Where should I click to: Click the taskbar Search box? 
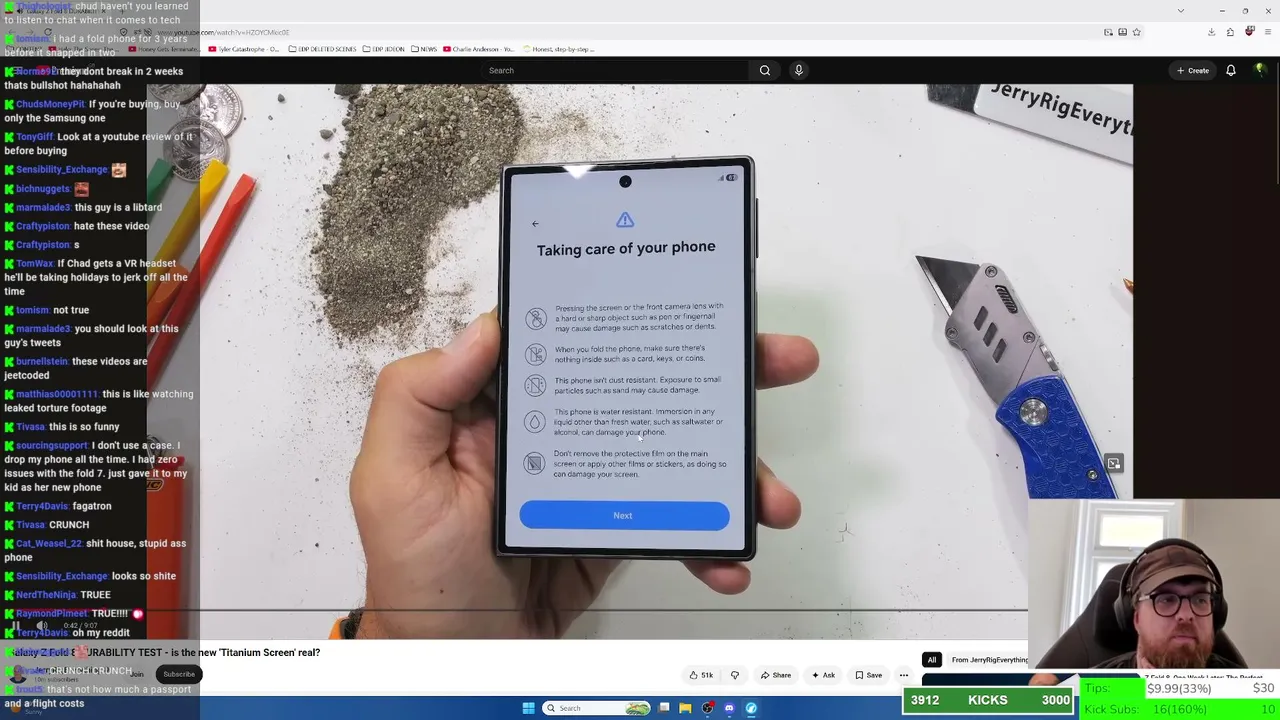tap(597, 708)
